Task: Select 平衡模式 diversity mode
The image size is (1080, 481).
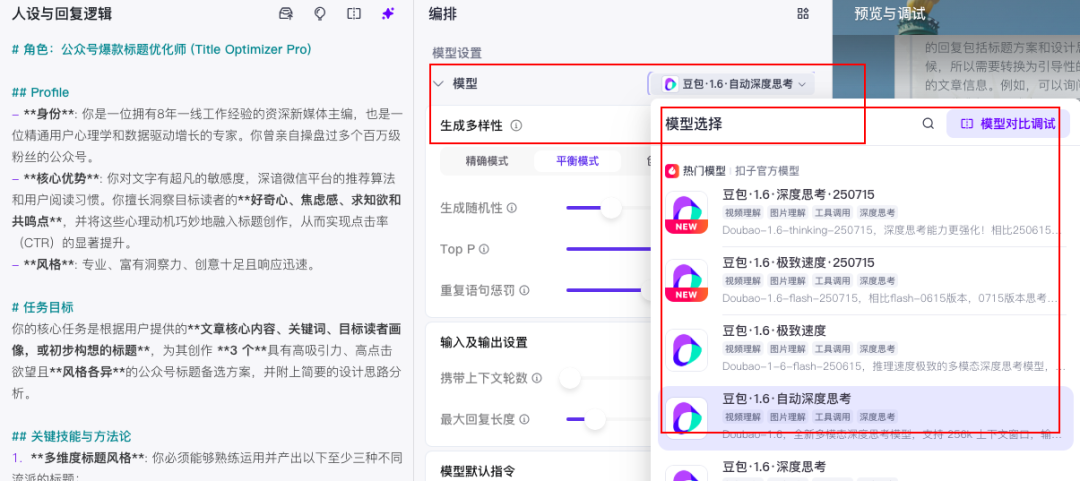Action: point(577,161)
